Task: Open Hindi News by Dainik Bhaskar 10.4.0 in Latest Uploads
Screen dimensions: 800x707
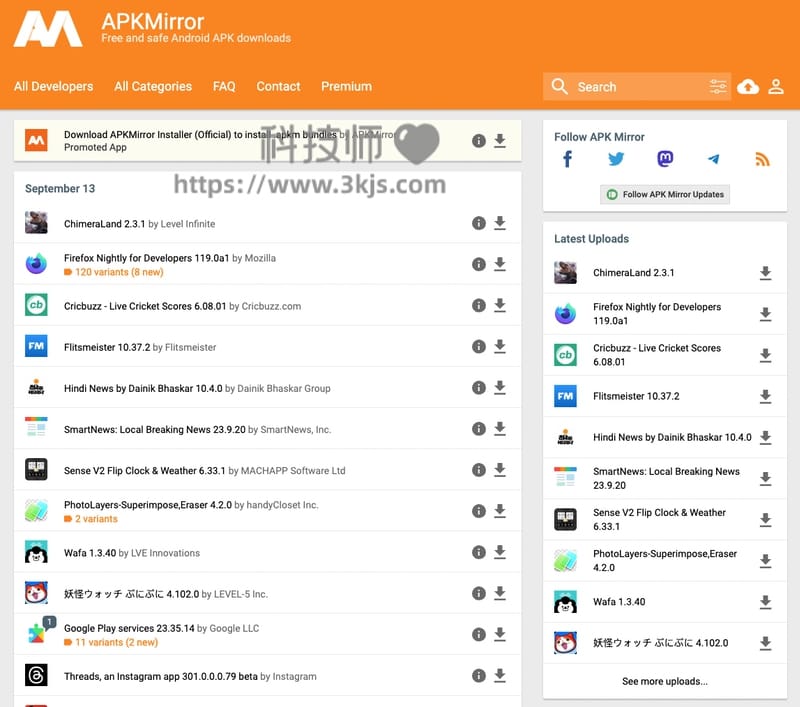Action: point(672,437)
